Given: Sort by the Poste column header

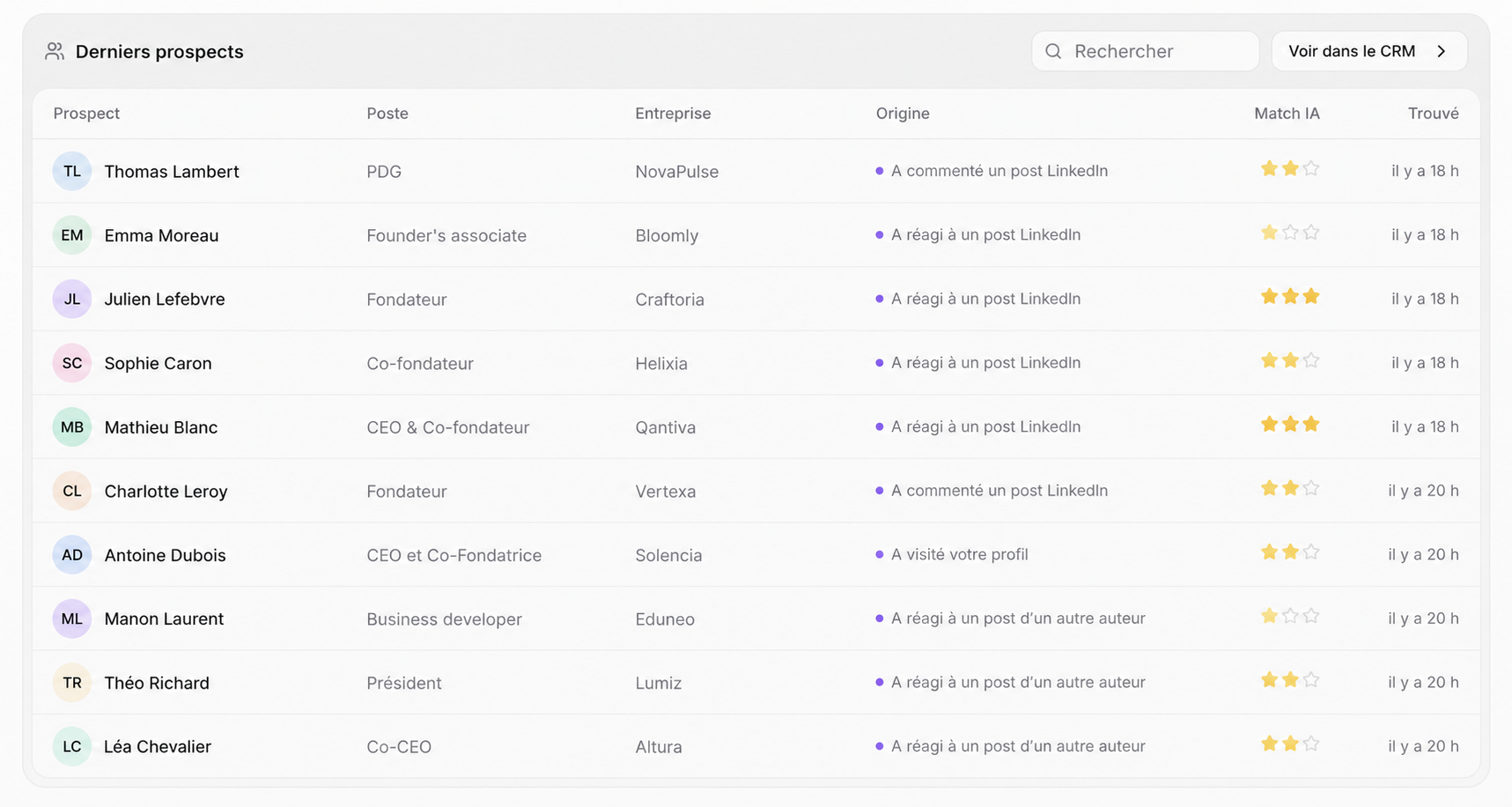Looking at the screenshot, I should click(387, 114).
